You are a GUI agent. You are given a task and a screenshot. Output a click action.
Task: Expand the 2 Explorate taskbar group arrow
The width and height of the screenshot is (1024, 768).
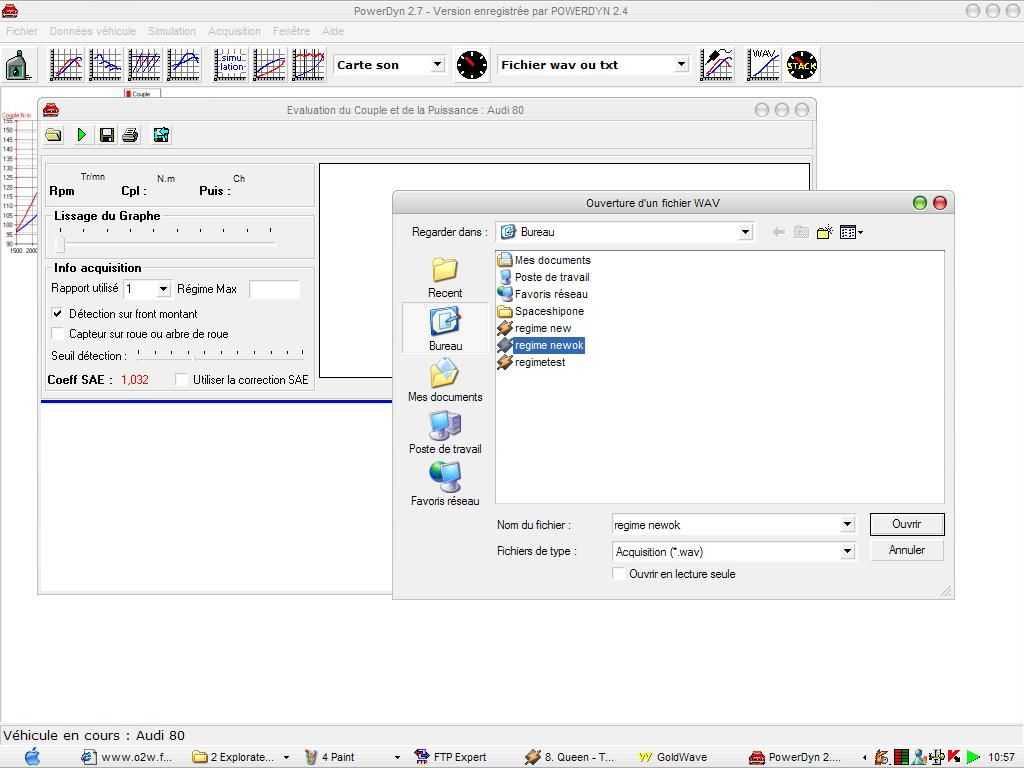coord(286,758)
